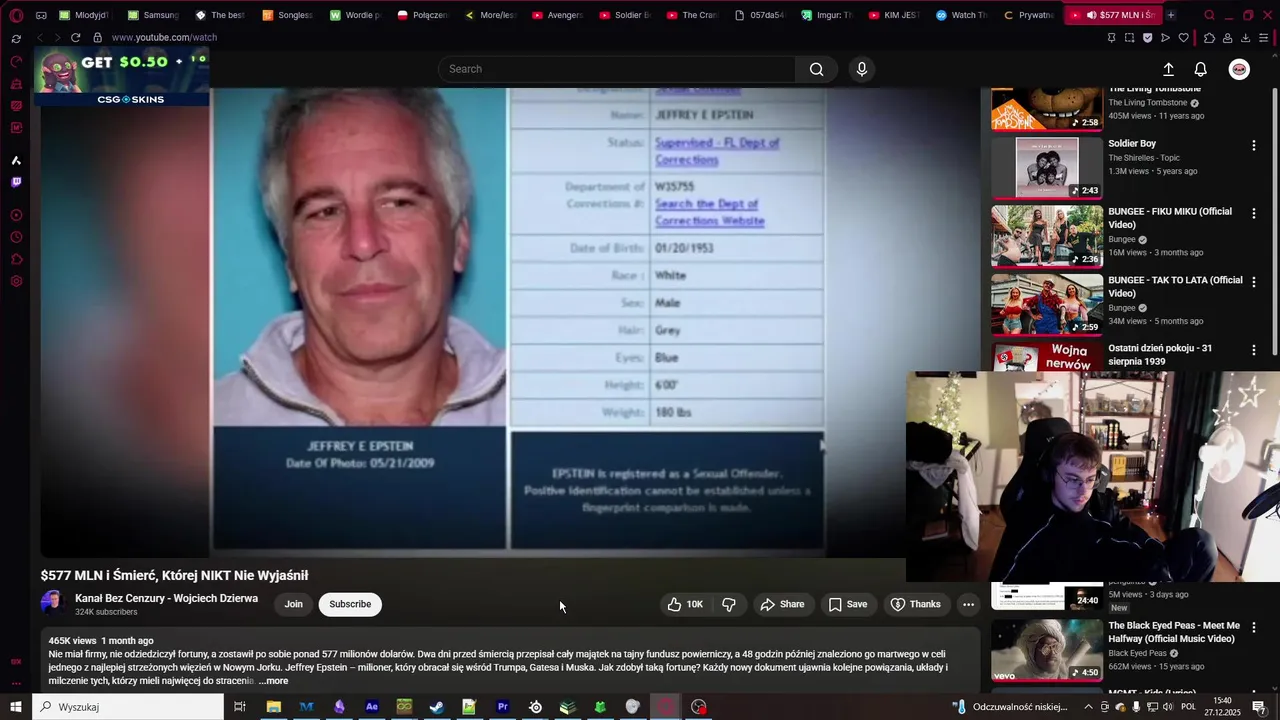Open the Windows notification center icon
This screenshot has width=1280, height=720.
[x=1259, y=707]
